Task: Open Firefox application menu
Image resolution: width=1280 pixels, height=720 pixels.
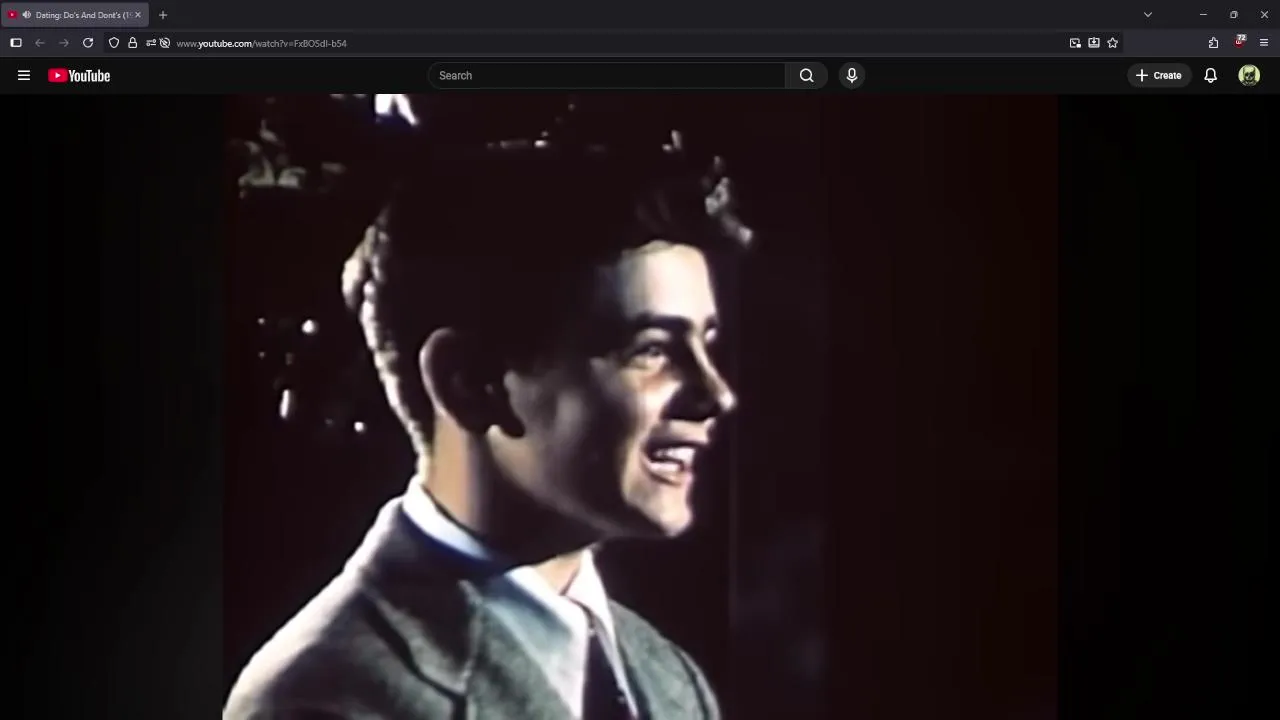Action: [x=1264, y=43]
